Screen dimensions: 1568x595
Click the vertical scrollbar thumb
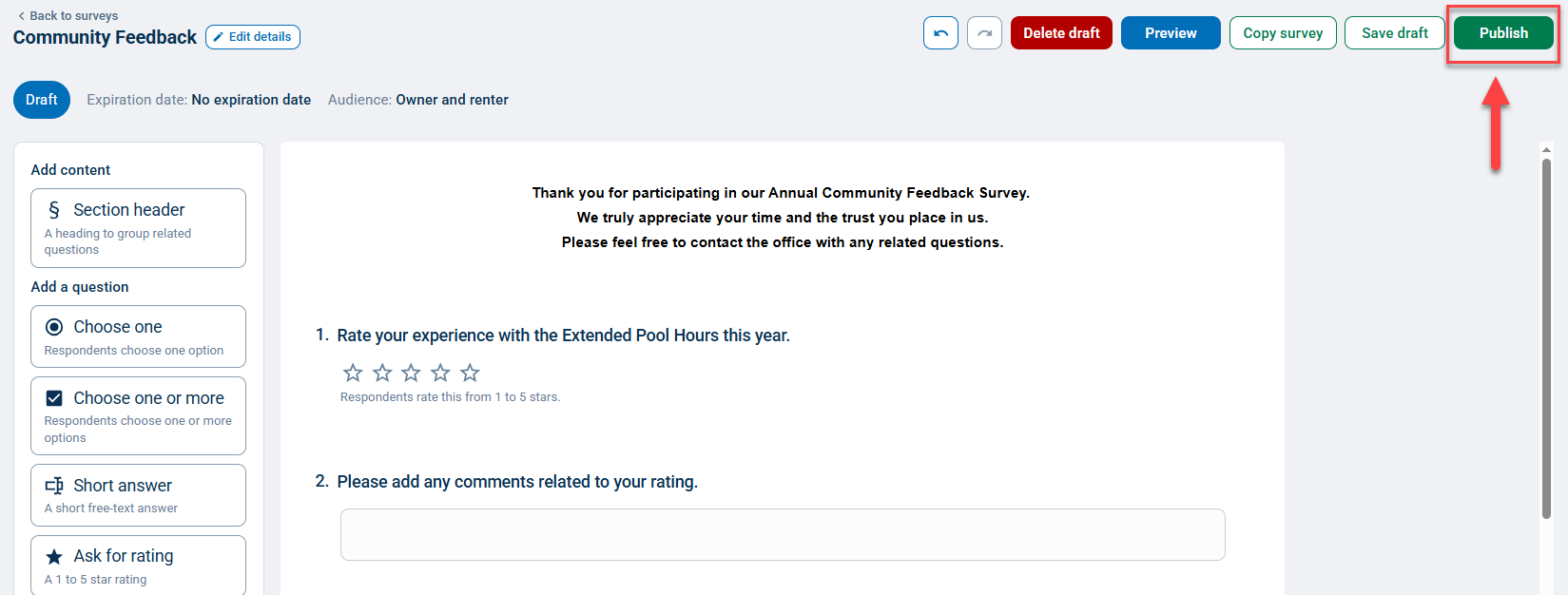[x=1546, y=337]
